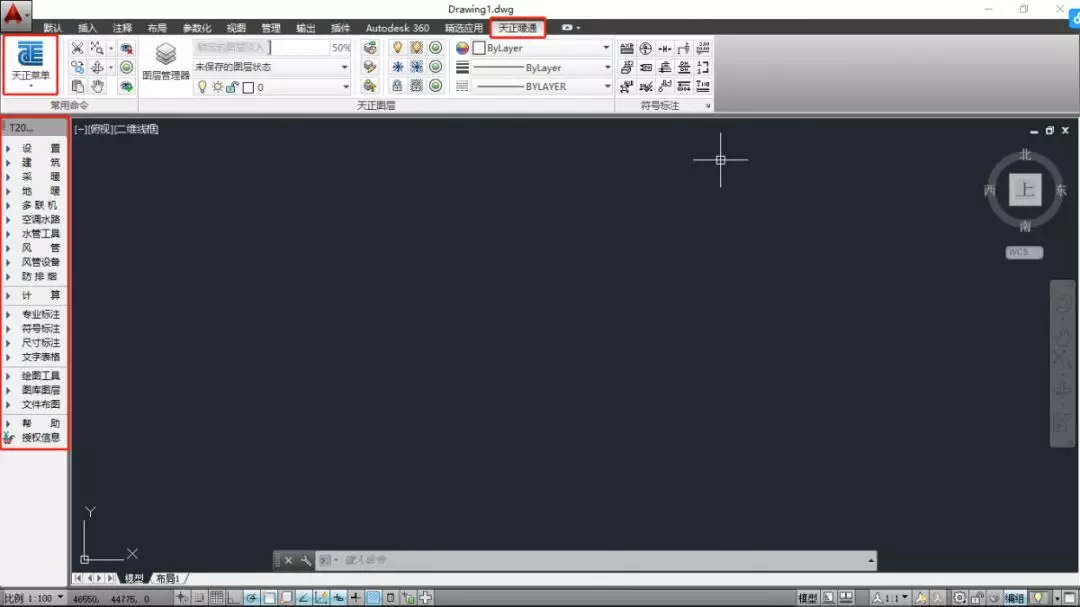Click the sun freeze icon of layer 0
Viewport: 1080px width, 607px height.
[217, 88]
